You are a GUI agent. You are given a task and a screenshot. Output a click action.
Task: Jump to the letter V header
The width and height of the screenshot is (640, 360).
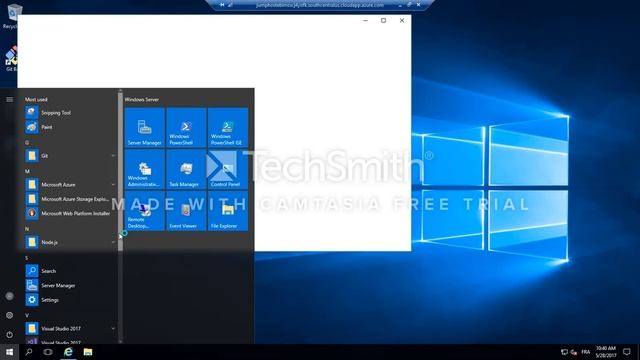27,315
